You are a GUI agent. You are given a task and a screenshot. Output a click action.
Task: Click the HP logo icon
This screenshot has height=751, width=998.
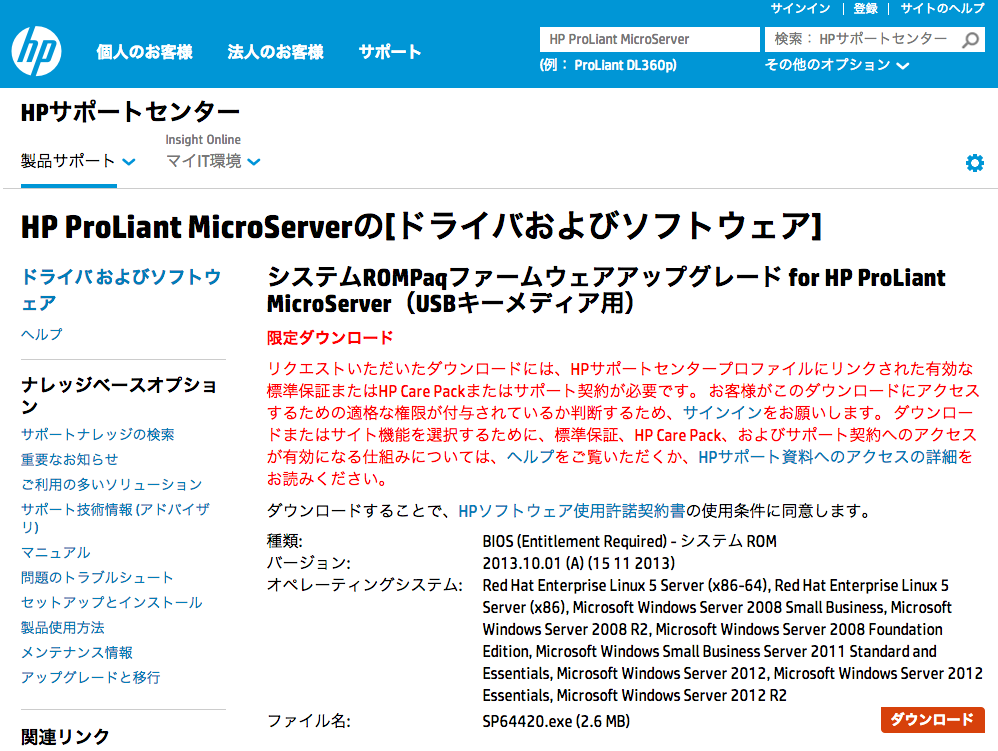click(37, 51)
